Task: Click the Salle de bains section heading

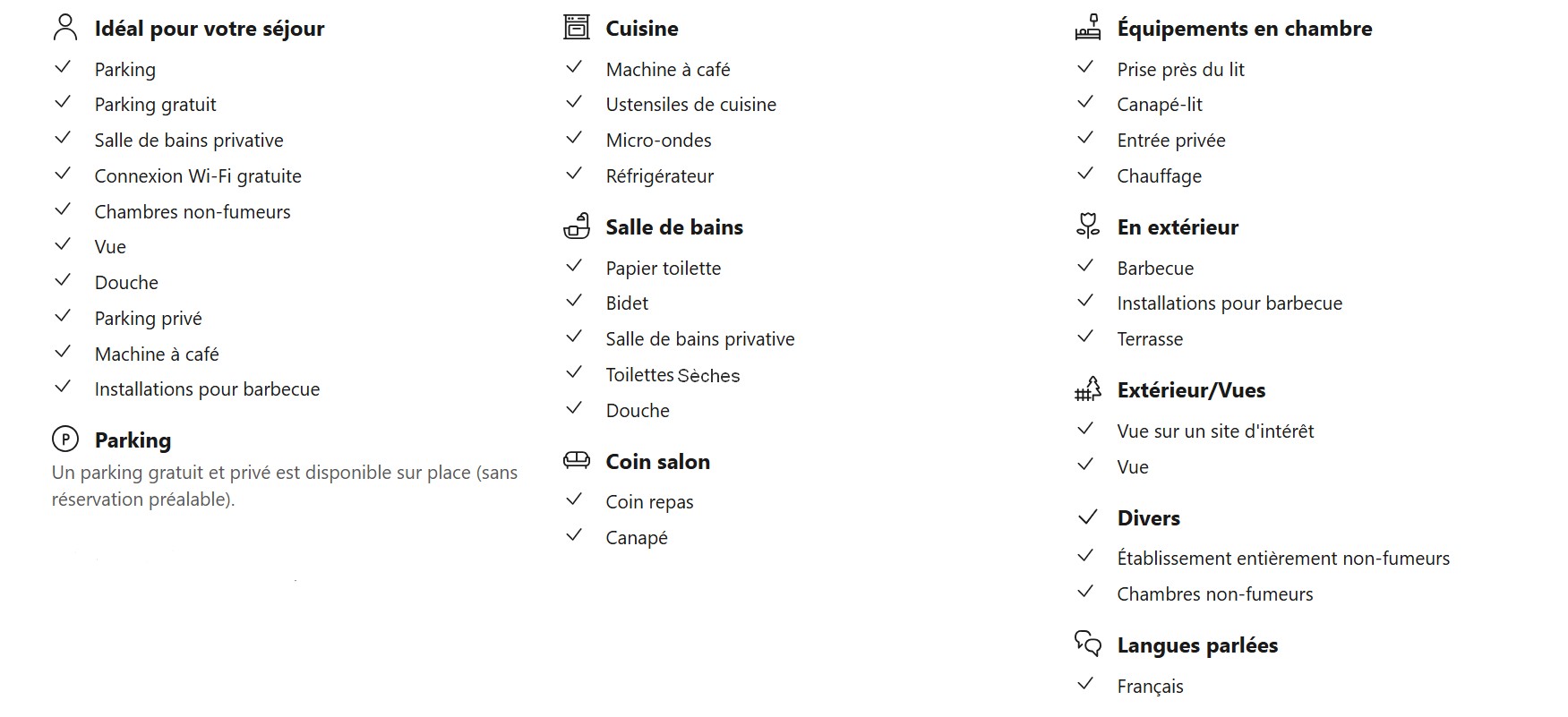Action: click(x=673, y=227)
